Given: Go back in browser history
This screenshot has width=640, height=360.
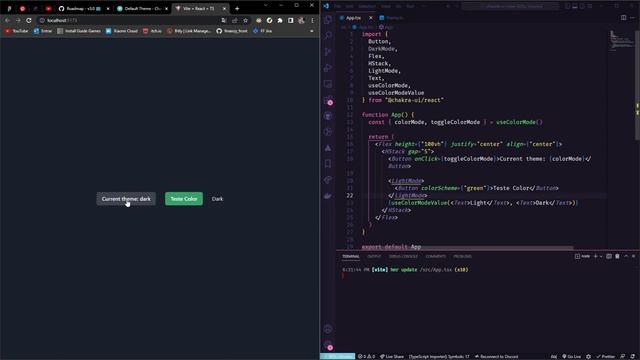Looking at the screenshot, I should (x=7, y=20).
